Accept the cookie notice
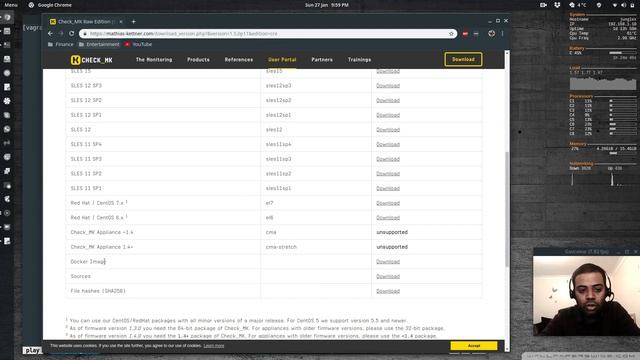Image resolution: width=640 pixels, height=360 pixels. pos(474,346)
